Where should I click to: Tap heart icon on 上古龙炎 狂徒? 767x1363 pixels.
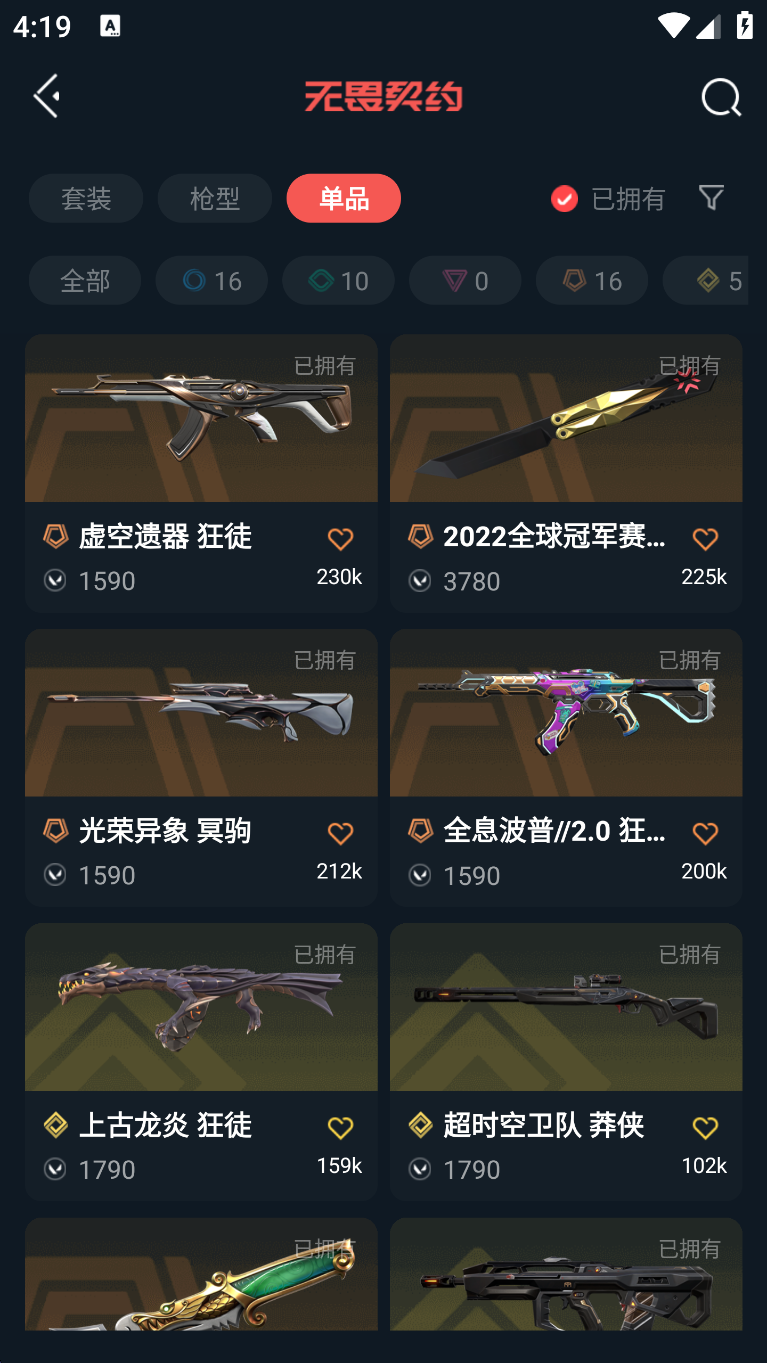click(x=340, y=1128)
